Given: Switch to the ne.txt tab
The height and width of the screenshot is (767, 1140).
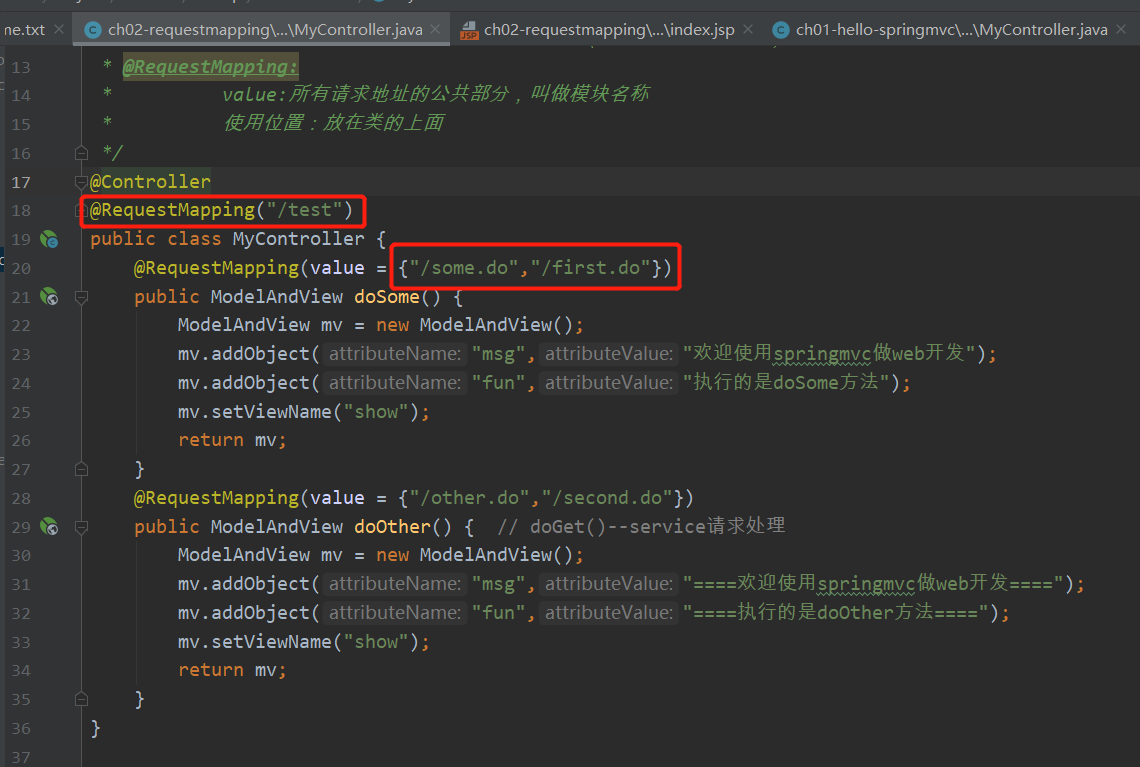Looking at the screenshot, I should pos(24,30).
